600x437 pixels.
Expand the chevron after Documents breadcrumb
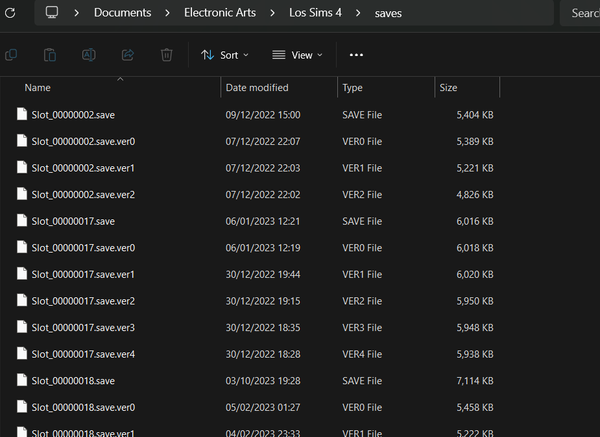167,13
